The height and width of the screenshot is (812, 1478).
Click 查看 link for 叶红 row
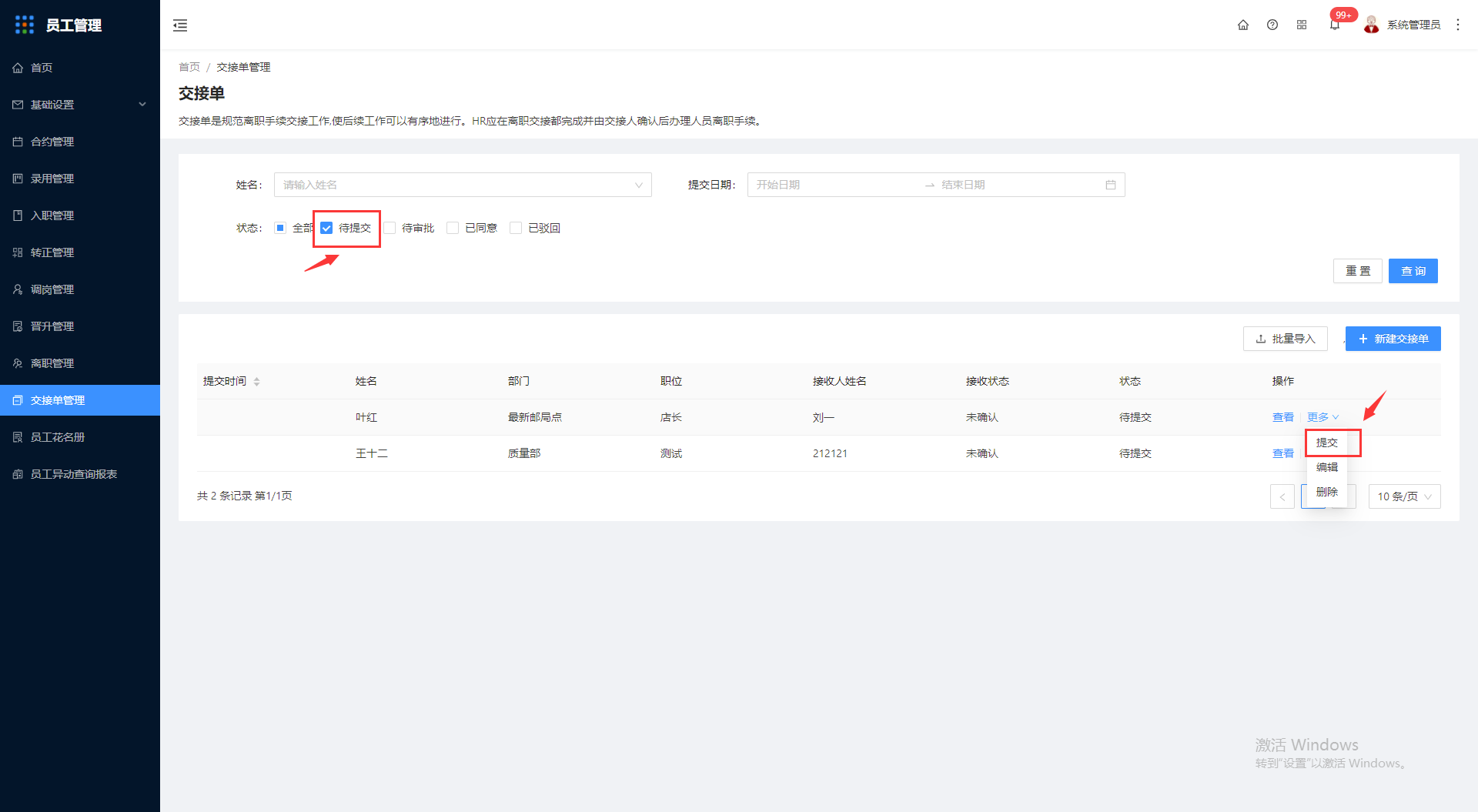coord(1283,417)
